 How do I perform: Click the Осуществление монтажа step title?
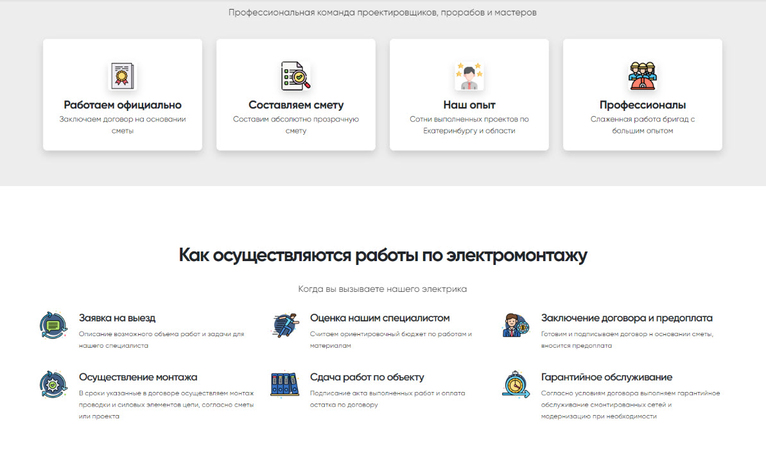pyautogui.click(x=138, y=377)
